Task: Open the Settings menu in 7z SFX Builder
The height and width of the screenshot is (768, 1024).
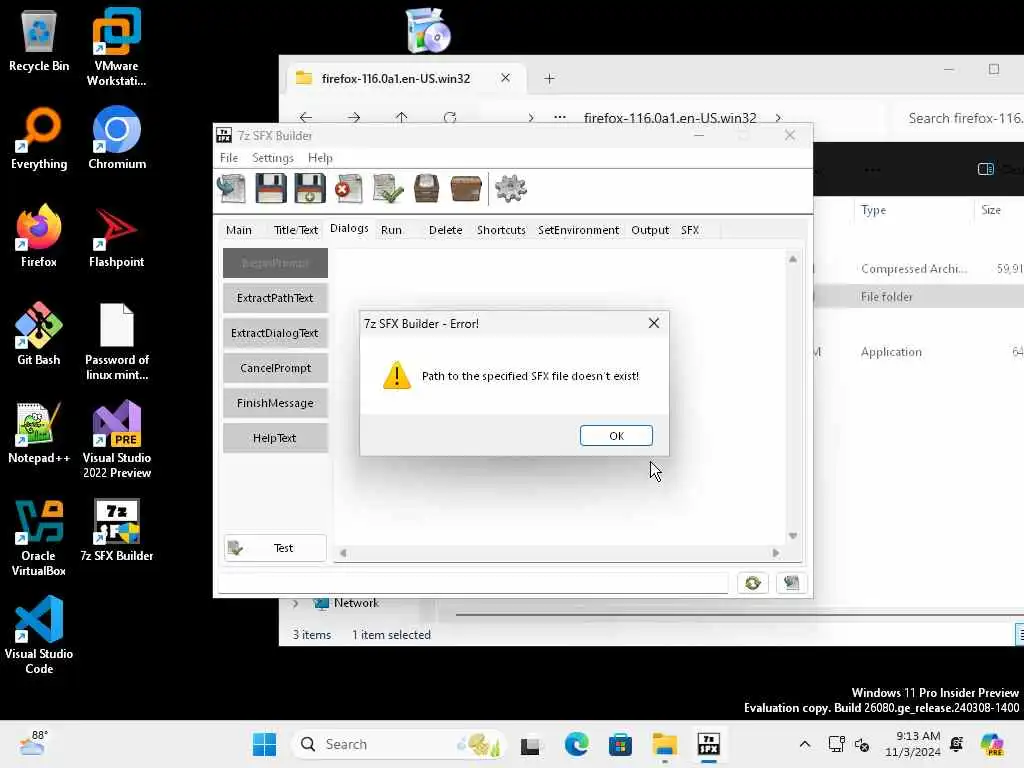Action: point(273,158)
